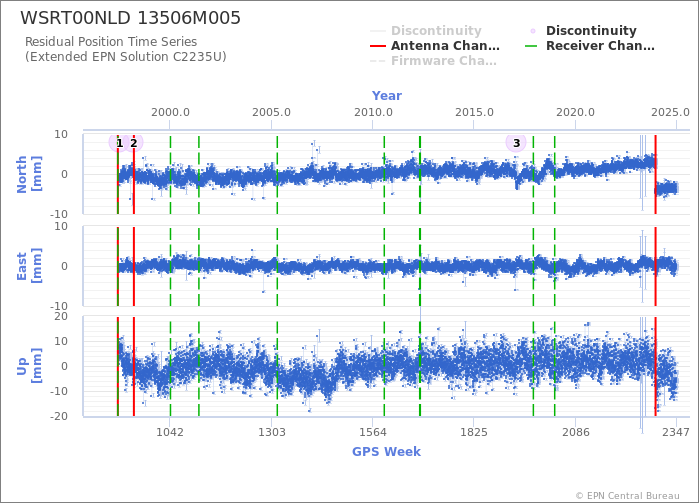Viewport: 700px width, 504px height.
Task: Click the 2015.0 year tick label
Action: tap(474, 112)
